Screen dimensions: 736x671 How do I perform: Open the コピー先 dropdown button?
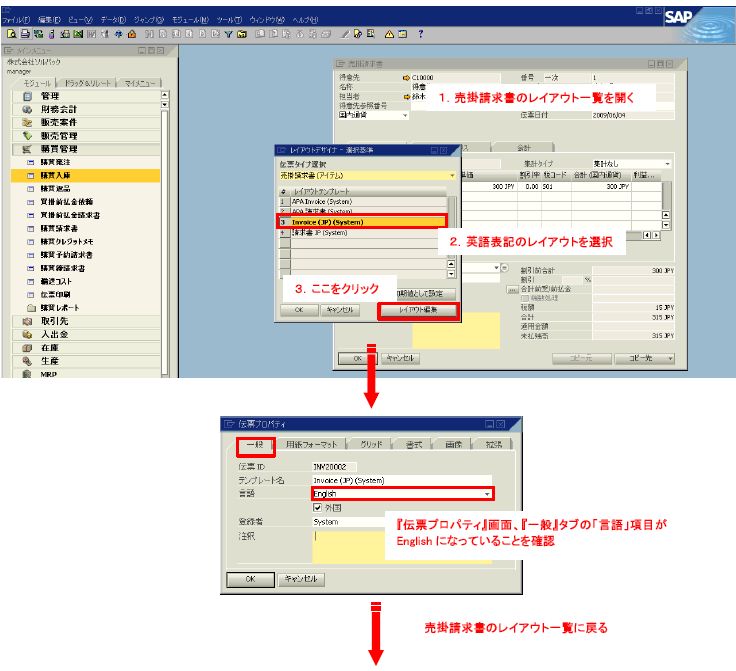pos(644,358)
